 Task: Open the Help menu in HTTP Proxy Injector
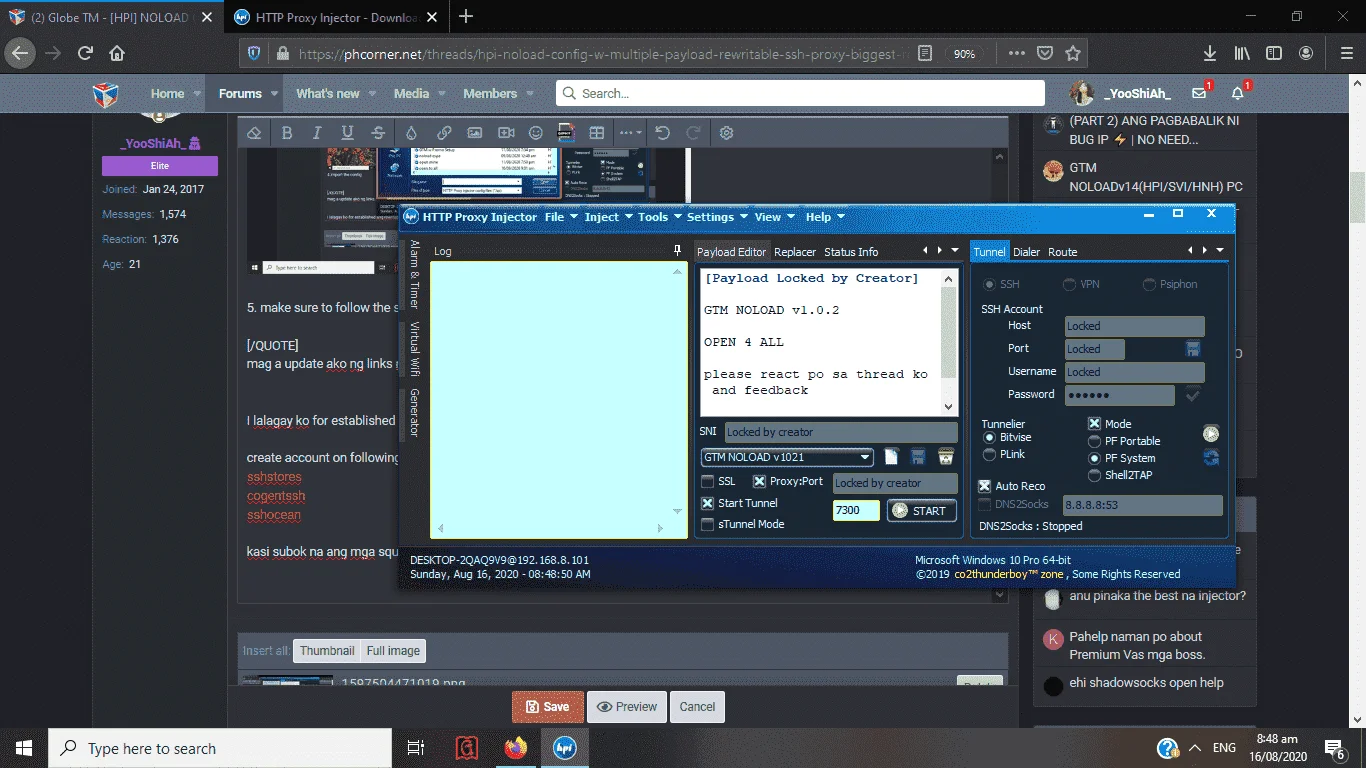825,217
